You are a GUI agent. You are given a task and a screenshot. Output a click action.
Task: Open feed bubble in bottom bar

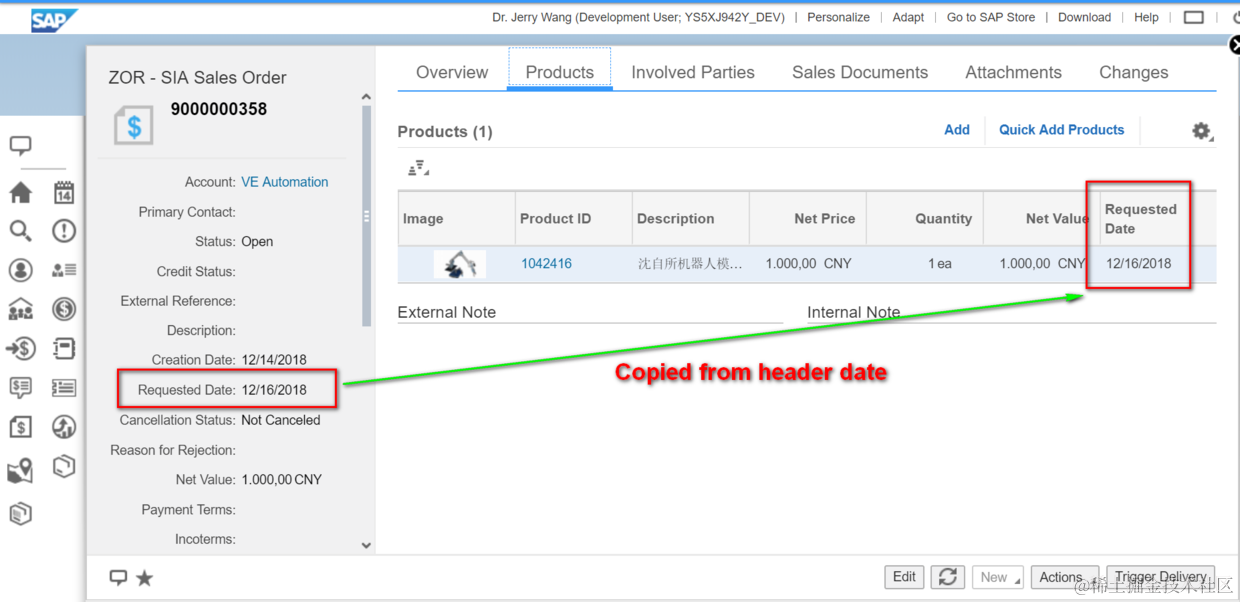tap(118, 577)
